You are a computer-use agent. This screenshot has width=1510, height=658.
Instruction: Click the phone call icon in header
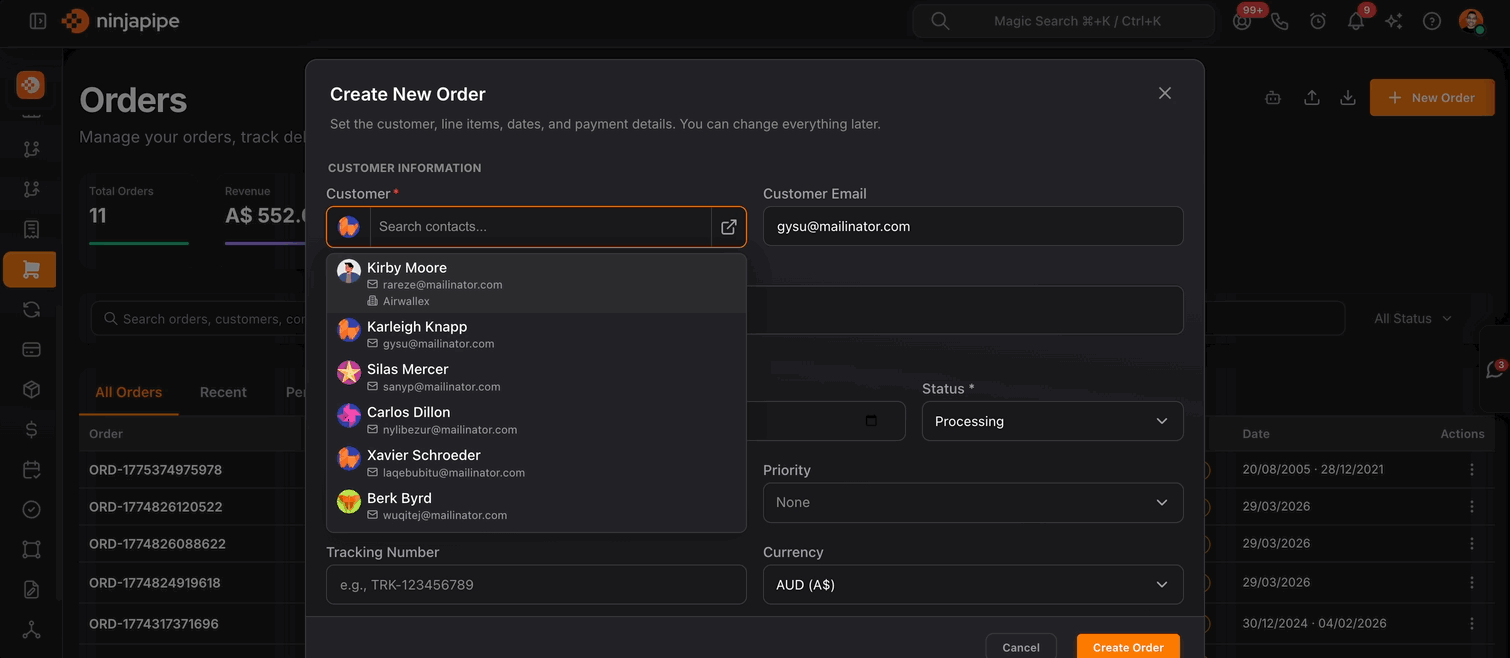click(x=1280, y=21)
